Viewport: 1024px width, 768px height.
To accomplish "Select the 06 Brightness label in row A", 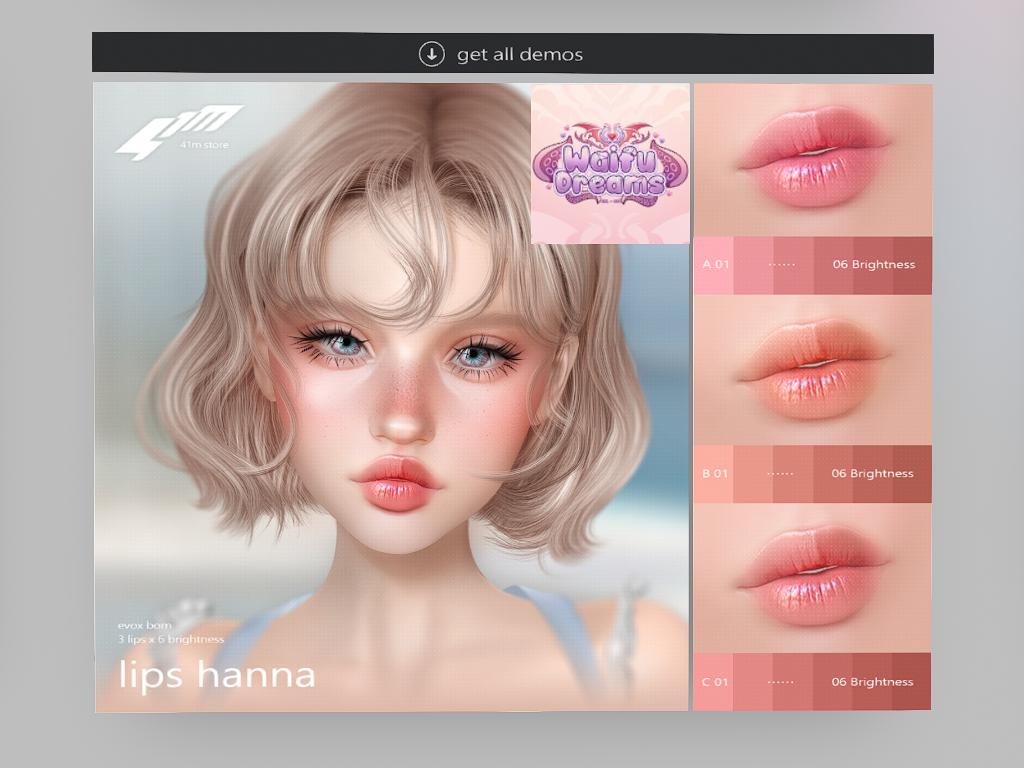I will (874, 264).
